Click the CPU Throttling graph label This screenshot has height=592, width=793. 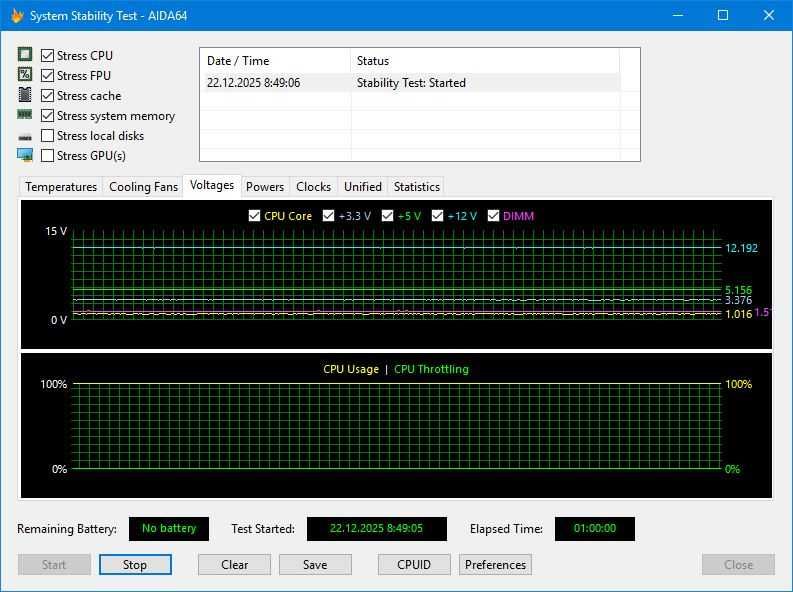tap(431, 369)
